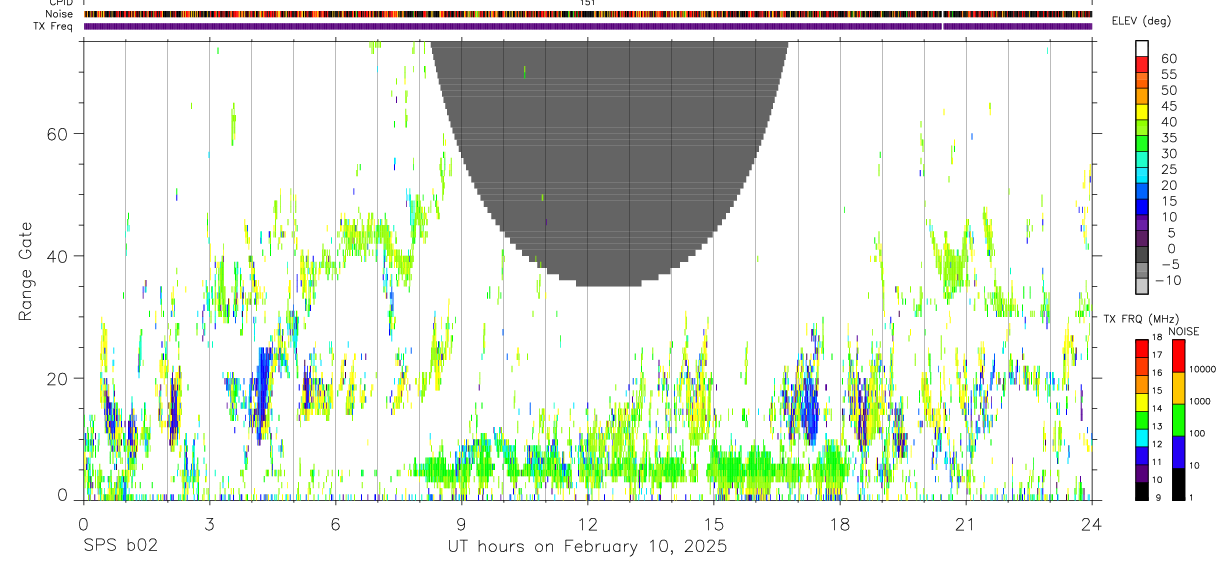Click the purple TX Freq strip above the plot
1228x567 pixels.
(x=588, y=26)
